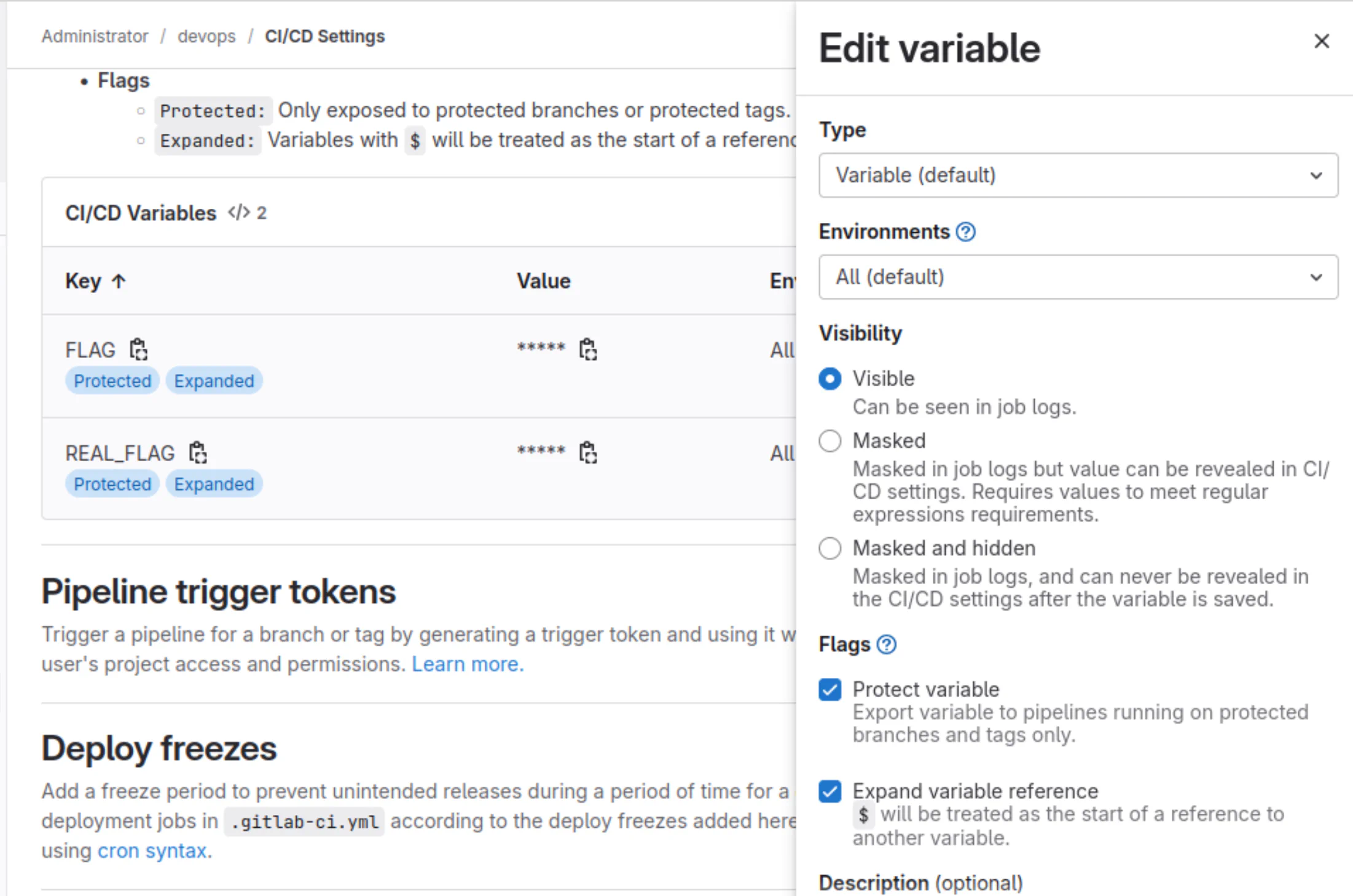
Task: Open the Flags help icon
Action: 886,645
